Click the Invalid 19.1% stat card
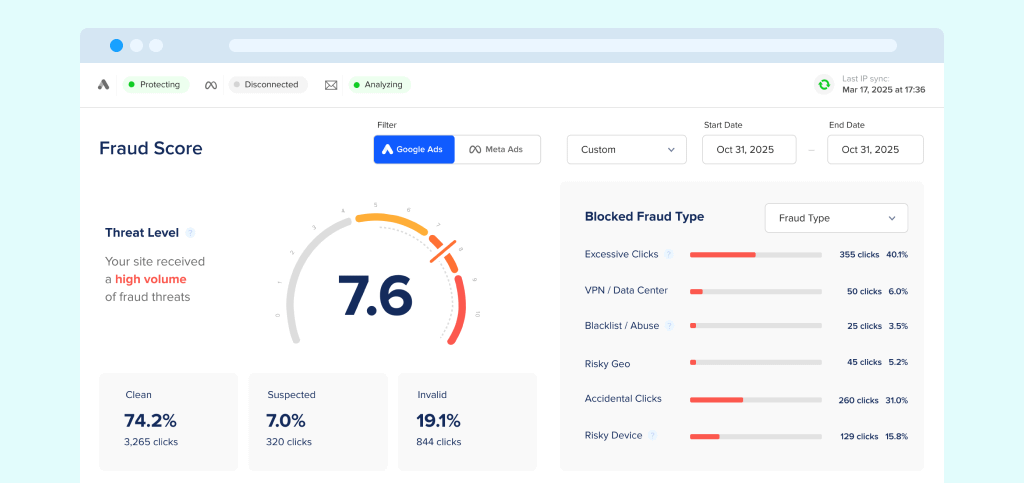Viewport: 1024px width, 483px height. click(467, 421)
